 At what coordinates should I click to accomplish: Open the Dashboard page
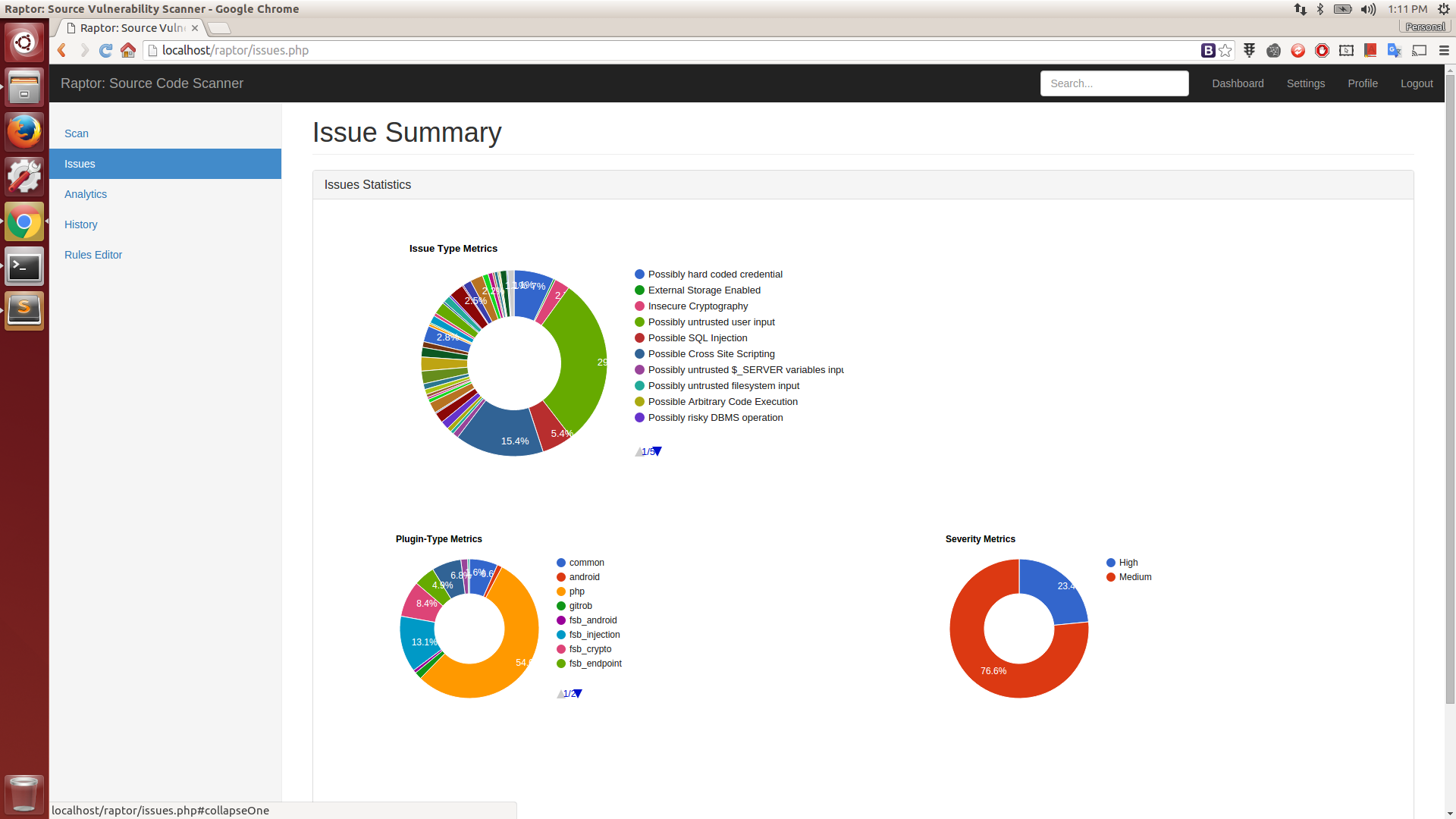1238,83
